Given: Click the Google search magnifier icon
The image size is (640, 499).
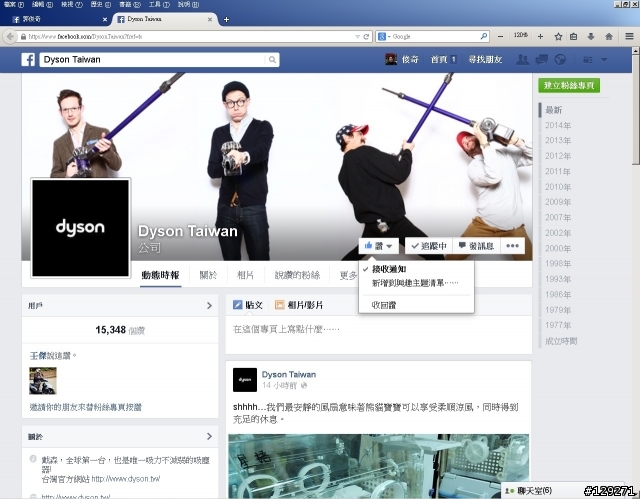Looking at the screenshot, I should pos(484,36).
